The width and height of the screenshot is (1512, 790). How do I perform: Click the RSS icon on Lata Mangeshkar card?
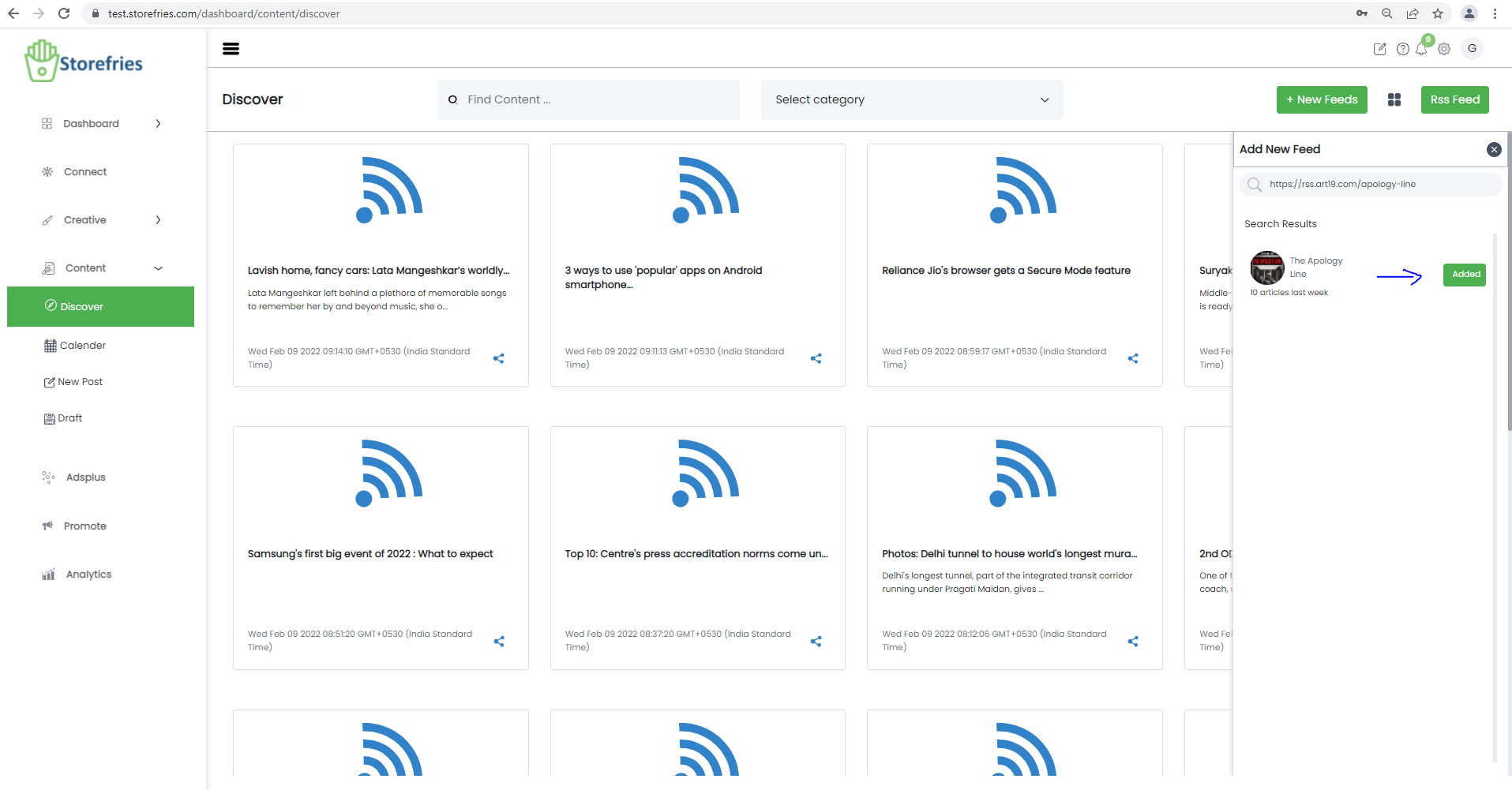pyautogui.click(x=389, y=189)
